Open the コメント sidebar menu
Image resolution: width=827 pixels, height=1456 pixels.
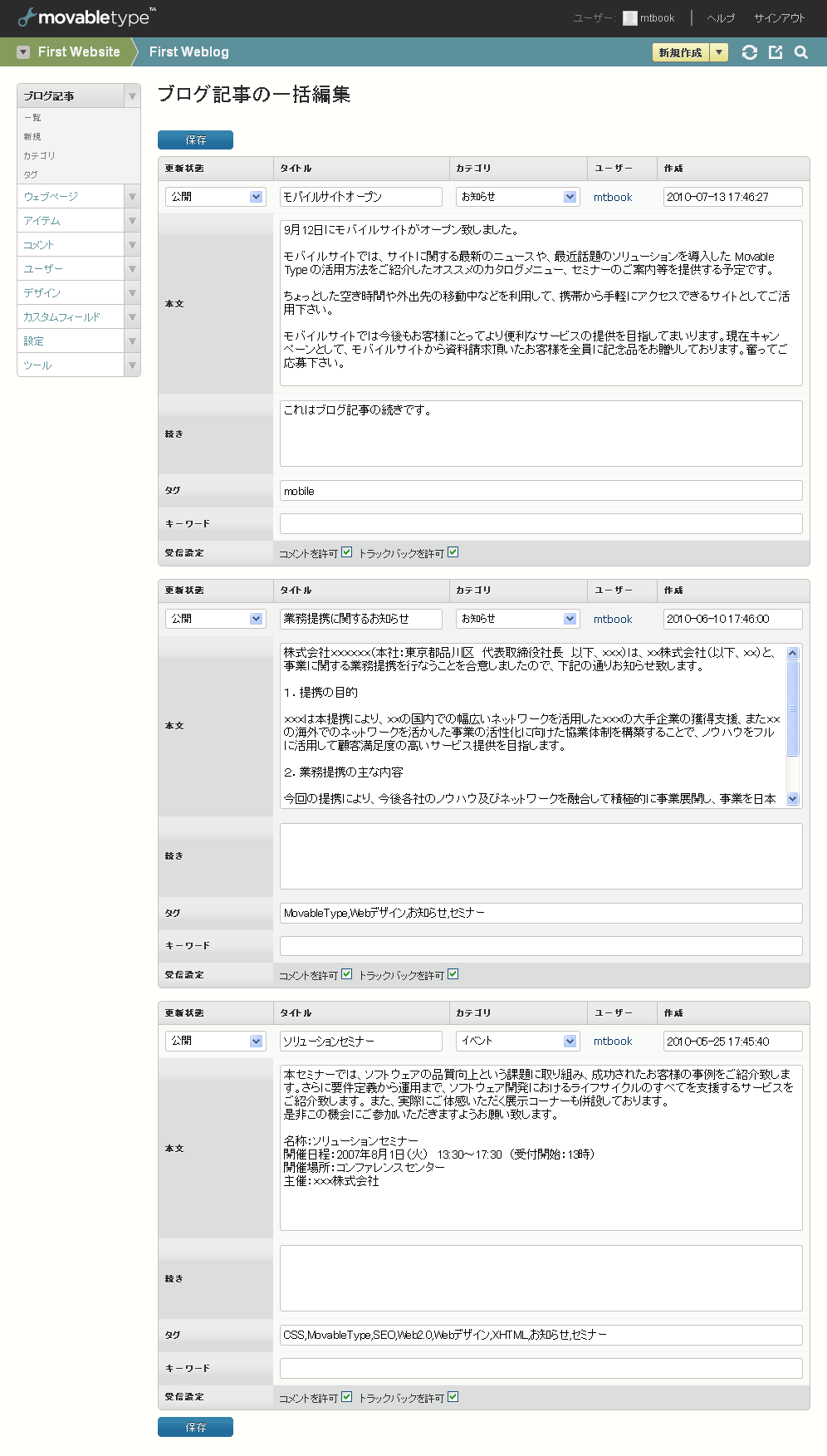pyautogui.click(x=38, y=245)
